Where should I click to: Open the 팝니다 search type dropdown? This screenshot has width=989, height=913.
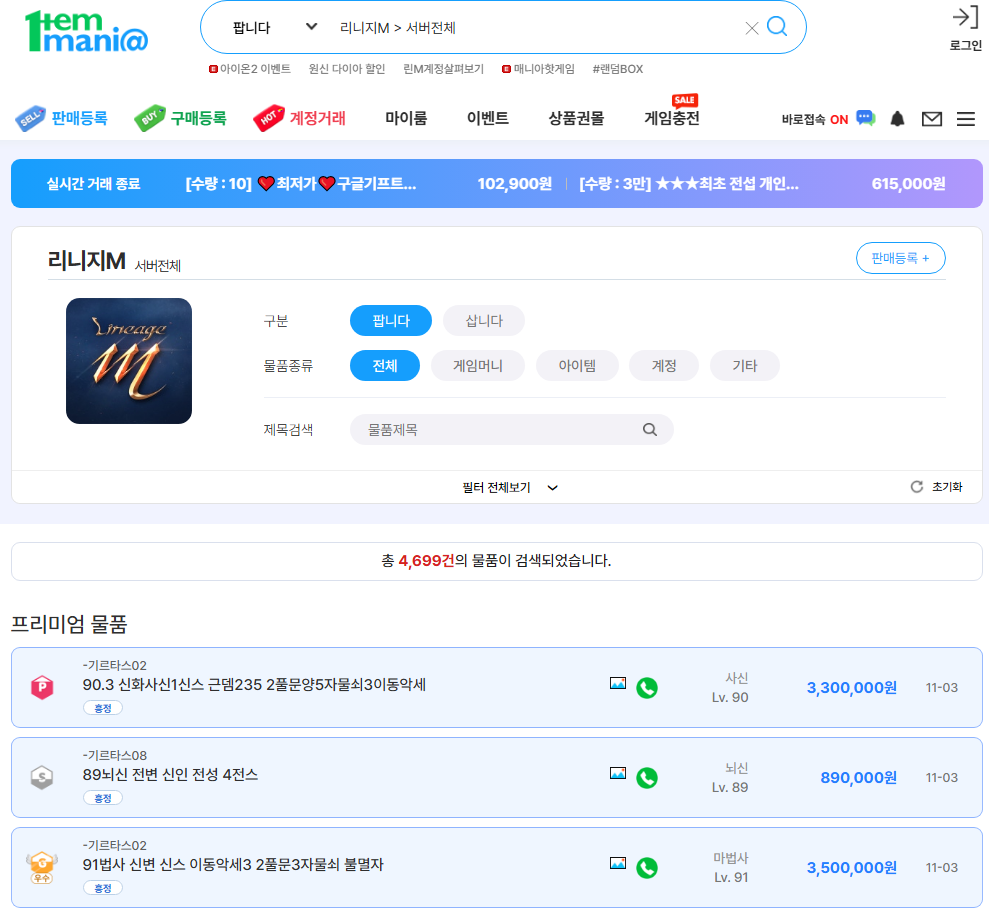coord(274,27)
